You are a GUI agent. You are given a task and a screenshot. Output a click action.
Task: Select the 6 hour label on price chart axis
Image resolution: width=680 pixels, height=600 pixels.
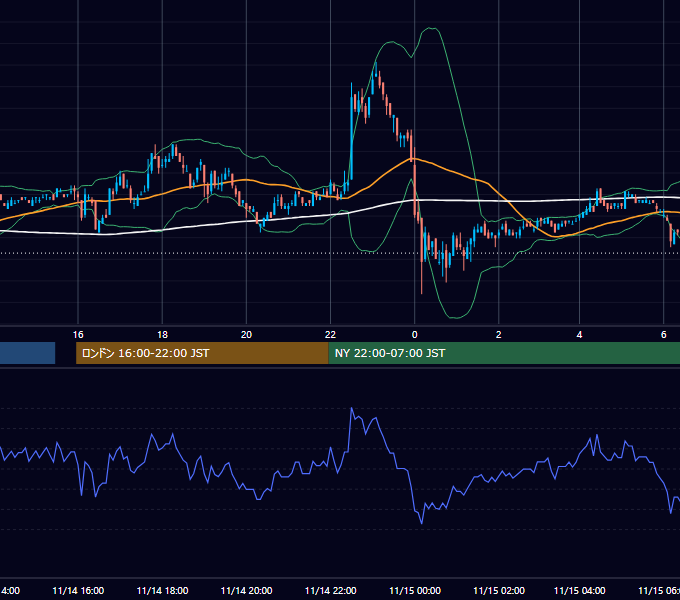point(664,335)
